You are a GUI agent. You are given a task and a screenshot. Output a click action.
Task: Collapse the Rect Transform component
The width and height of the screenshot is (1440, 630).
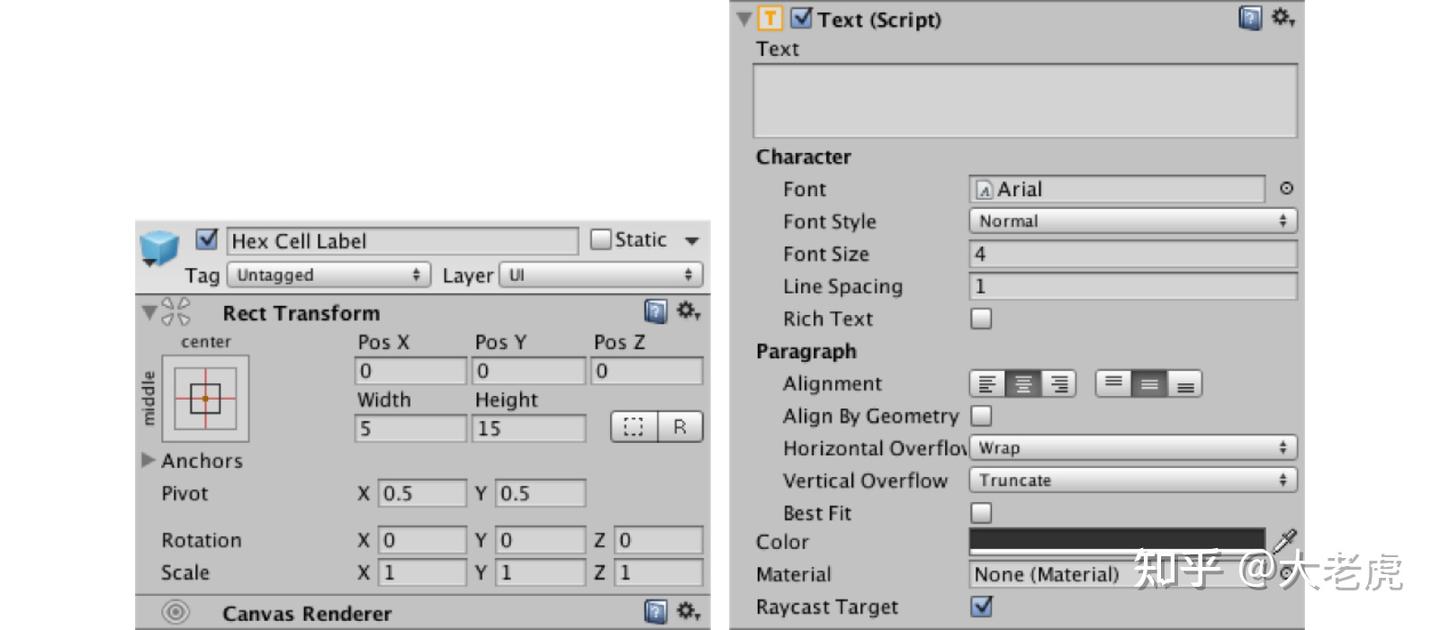pos(148,314)
